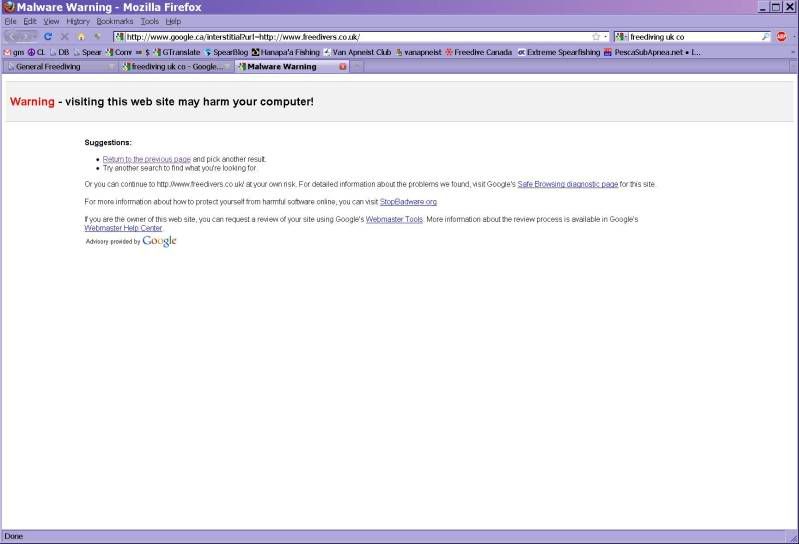The height and width of the screenshot is (544, 799).
Task: Open the Tools menu
Action: [x=149, y=21]
